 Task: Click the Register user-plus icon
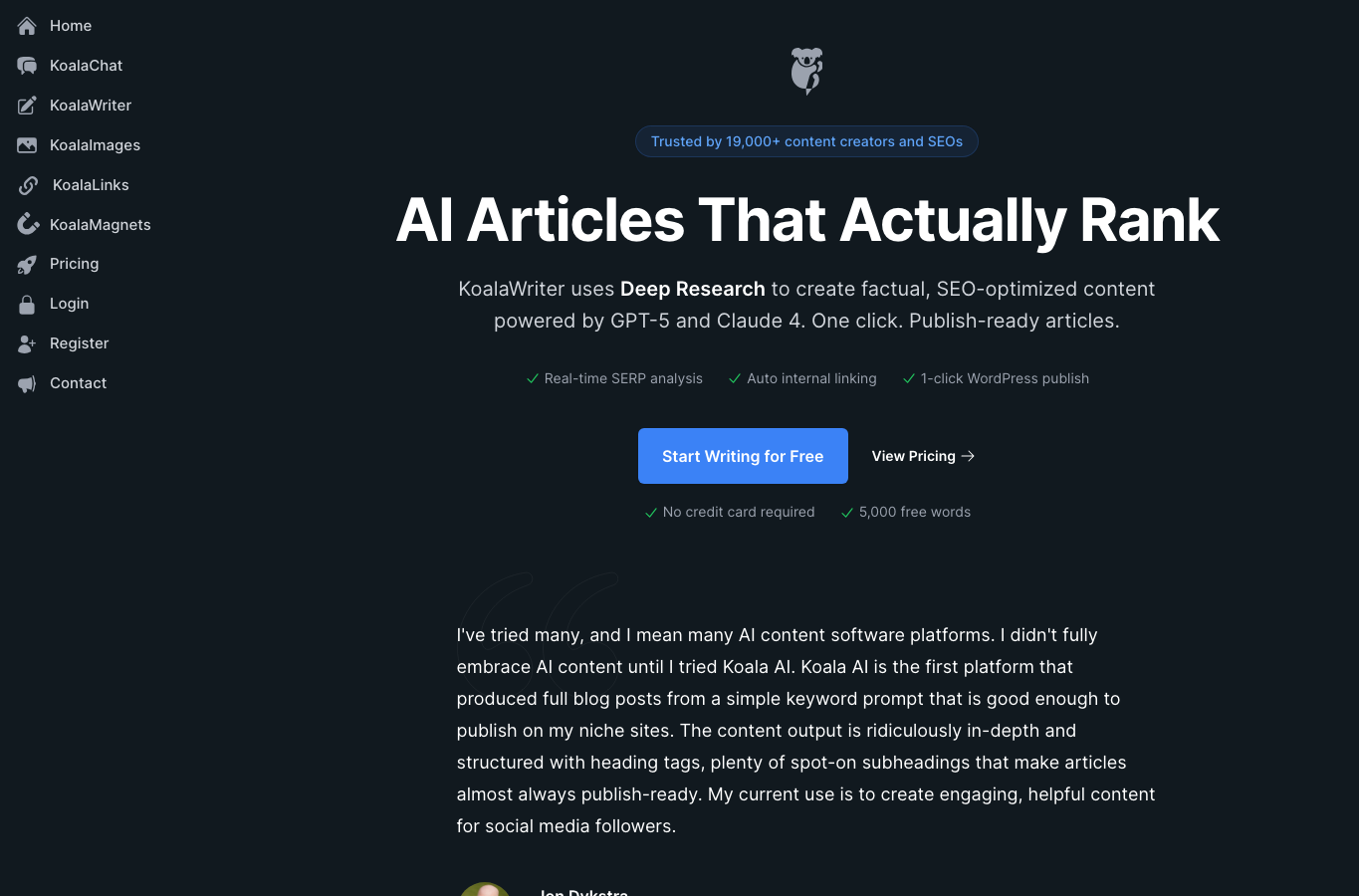[x=27, y=343]
